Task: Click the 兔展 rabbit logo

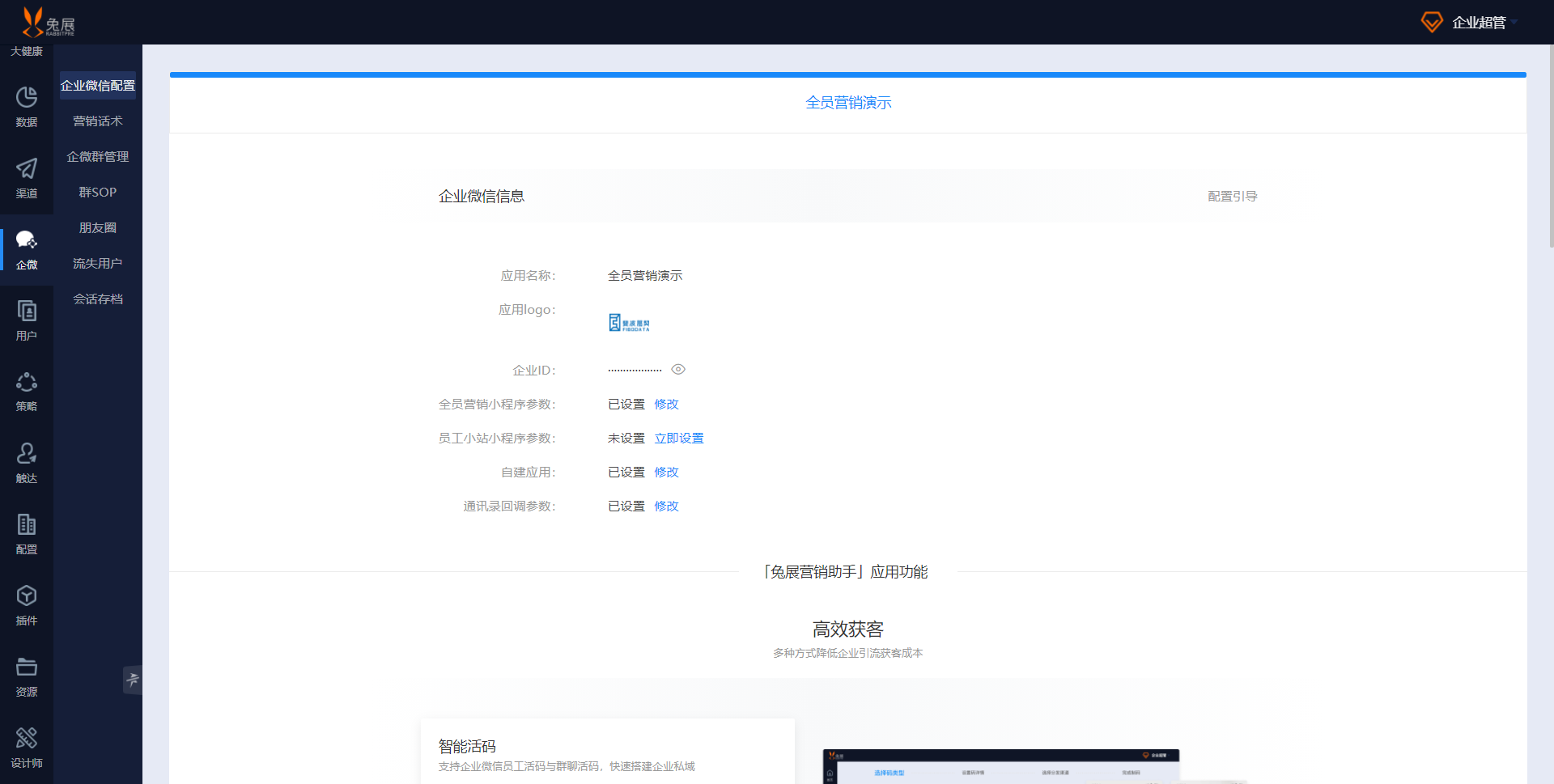Action: (48, 22)
